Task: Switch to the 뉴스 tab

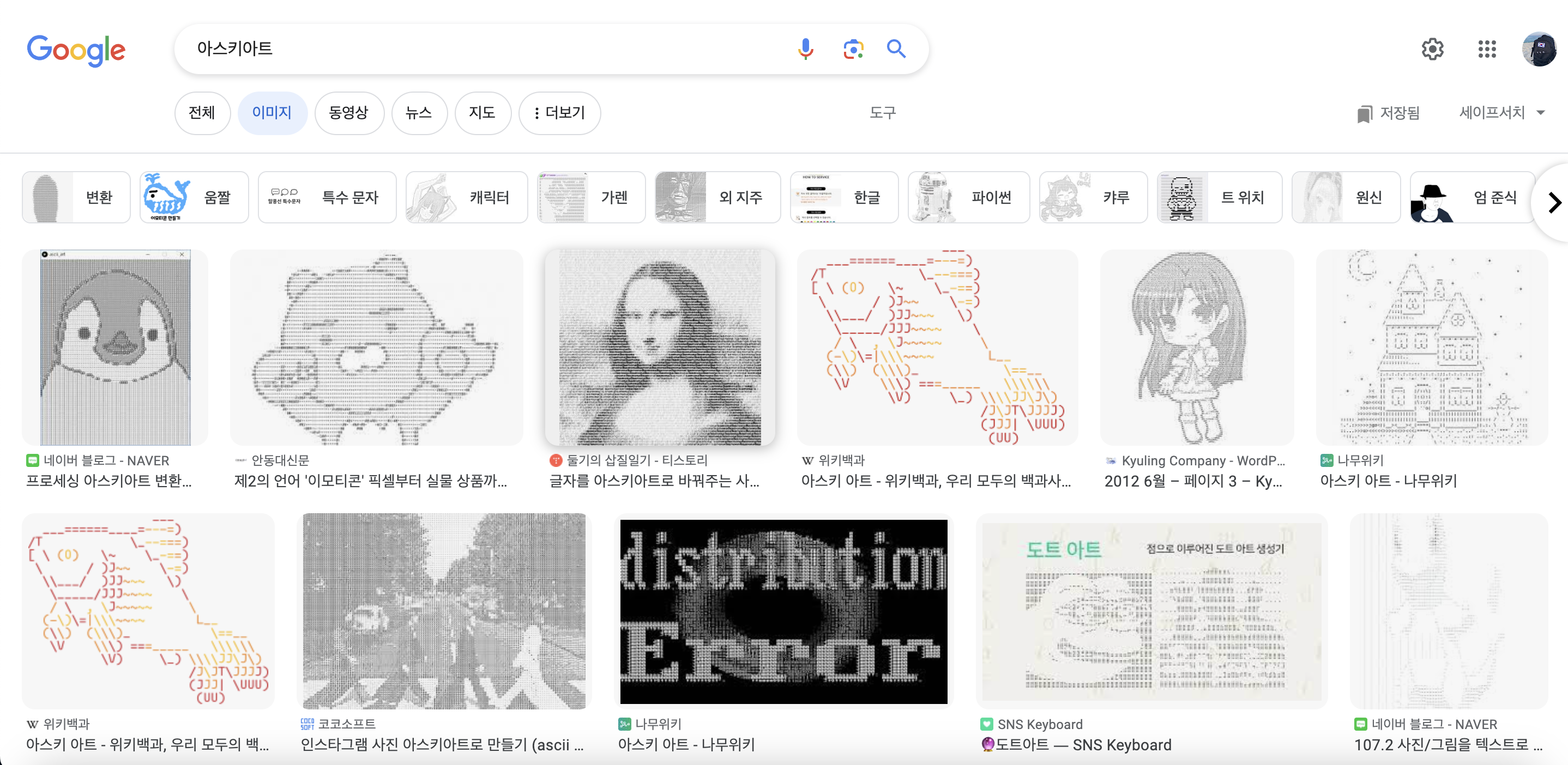Action: point(419,112)
